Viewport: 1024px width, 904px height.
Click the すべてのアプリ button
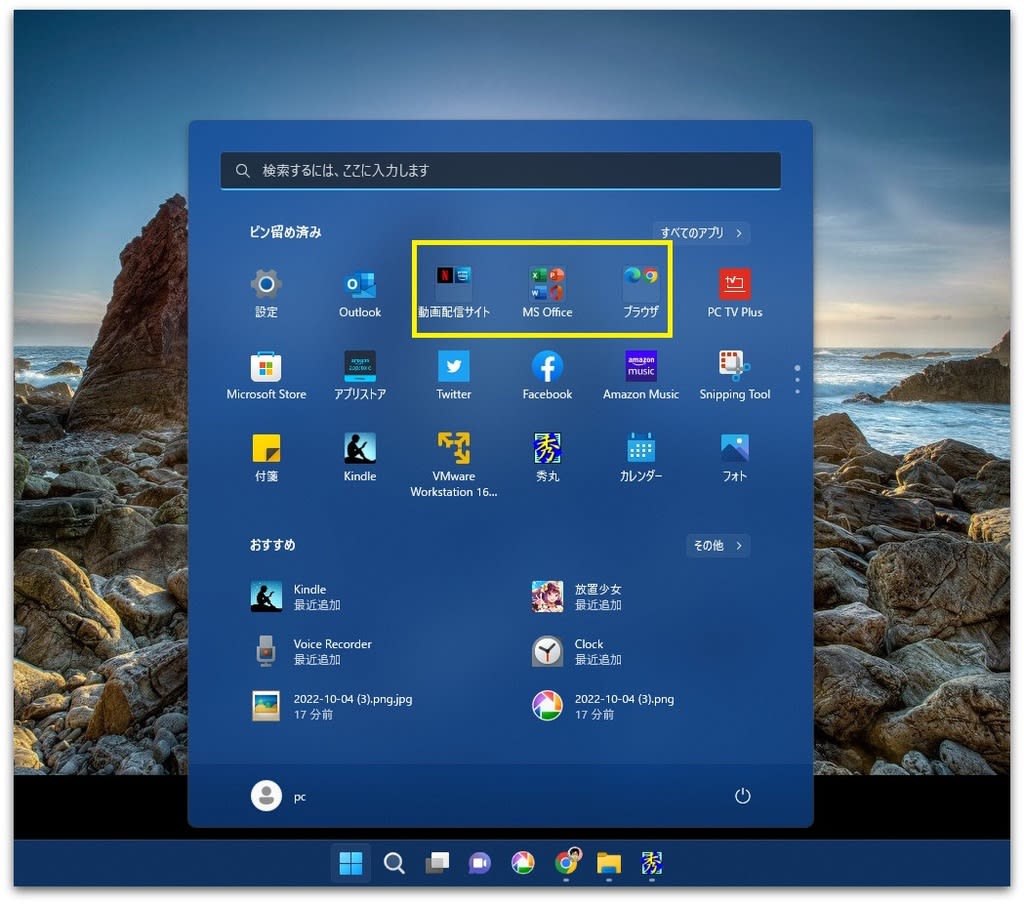pyautogui.click(x=701, y=233)
